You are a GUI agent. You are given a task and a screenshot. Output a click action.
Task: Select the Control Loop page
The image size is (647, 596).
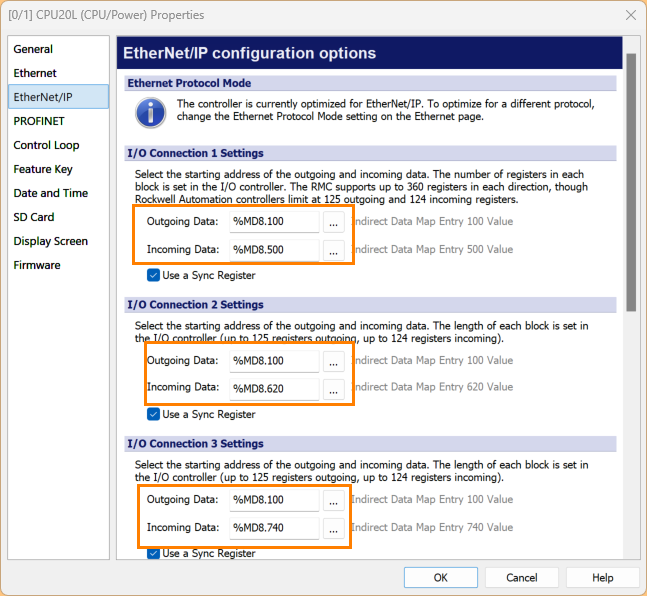46,145
